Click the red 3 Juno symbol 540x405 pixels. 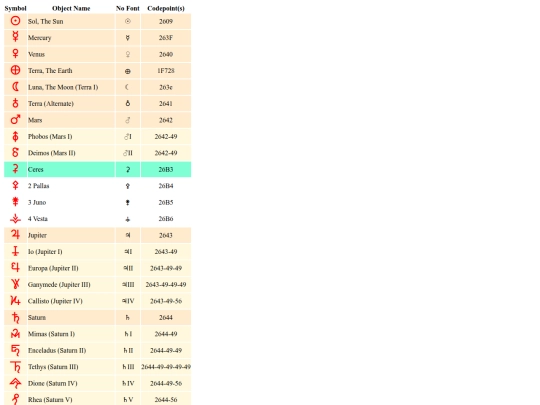[x=15, y=202]
